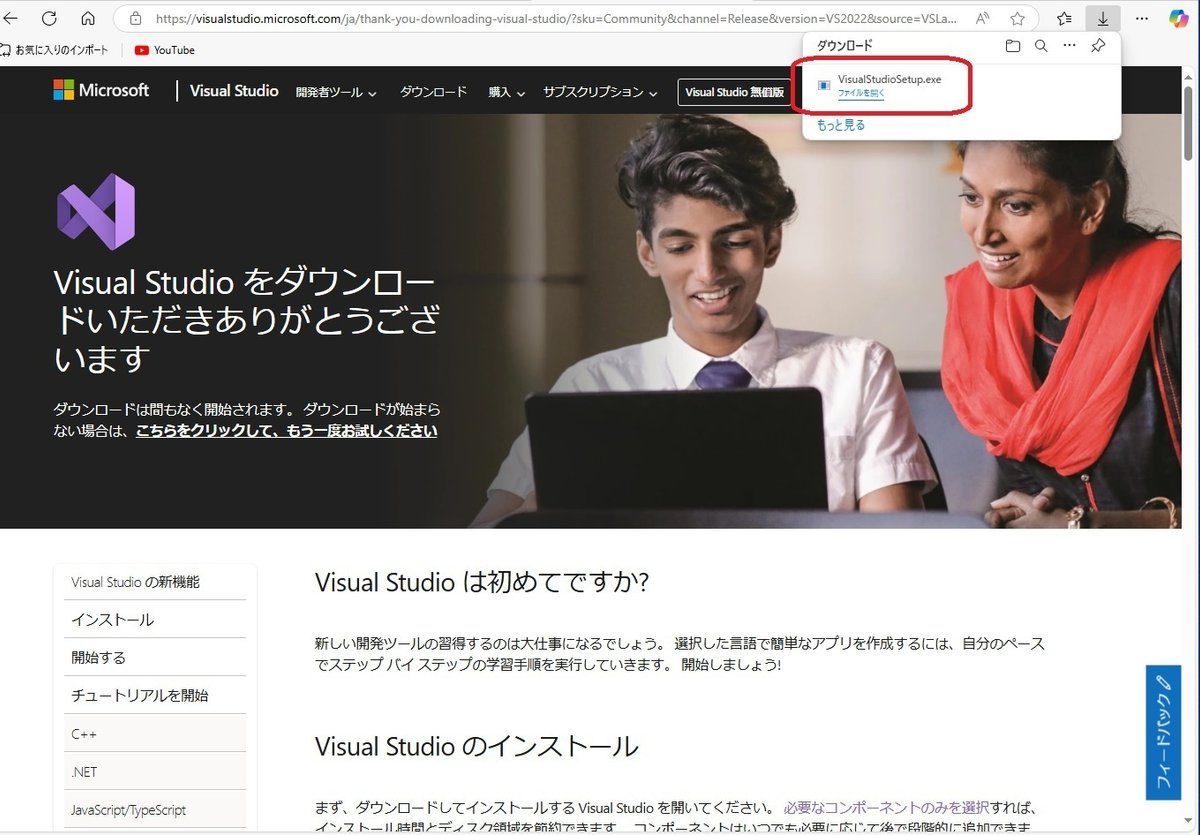Screen dimensions: 1200x835
Task: Click inside the address bar
Action: coord(500,18)
